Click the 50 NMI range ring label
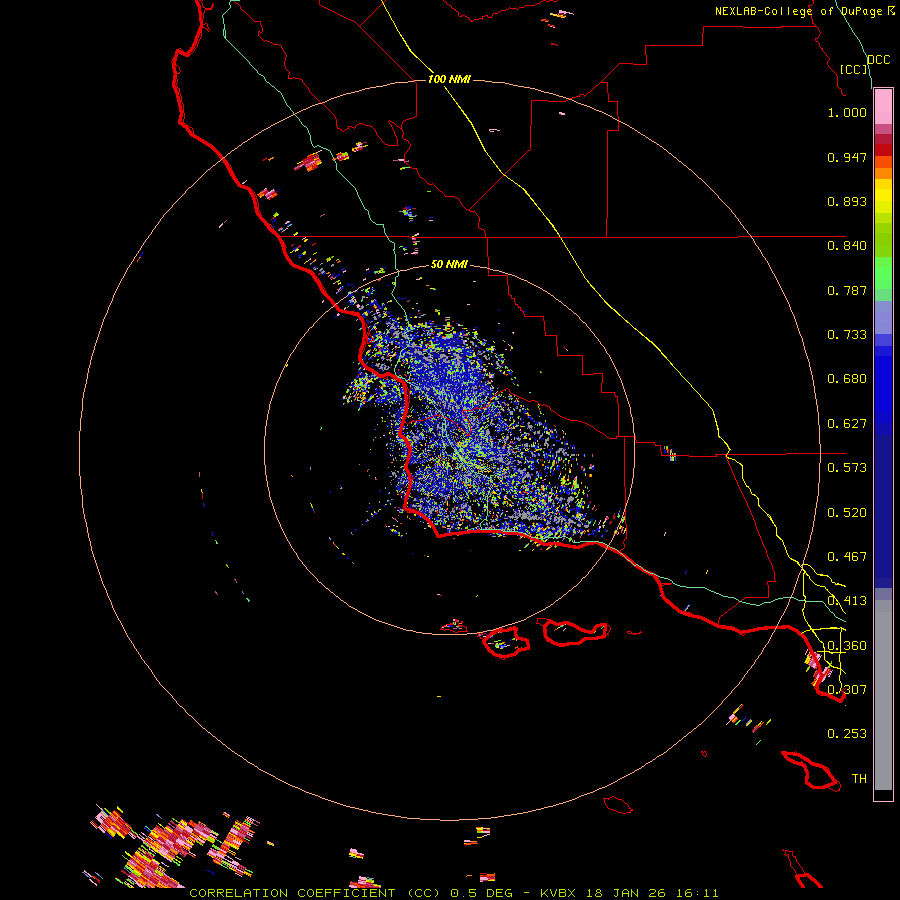The width and height of the screenshot is (900, 900). click(x=449, y=264)
